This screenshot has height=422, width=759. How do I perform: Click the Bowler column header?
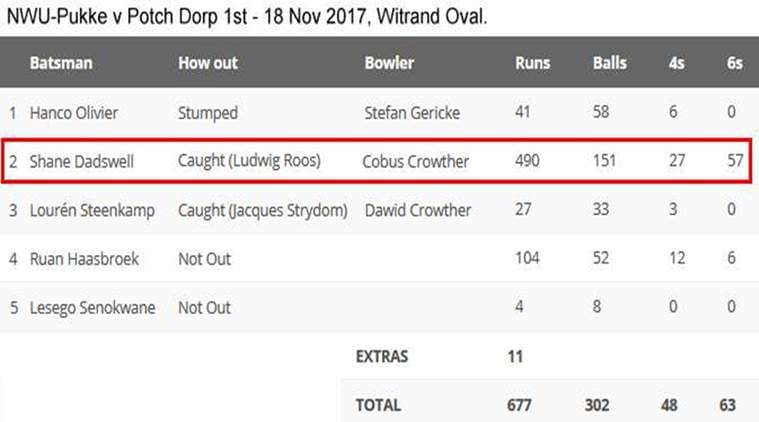[389, 63]
